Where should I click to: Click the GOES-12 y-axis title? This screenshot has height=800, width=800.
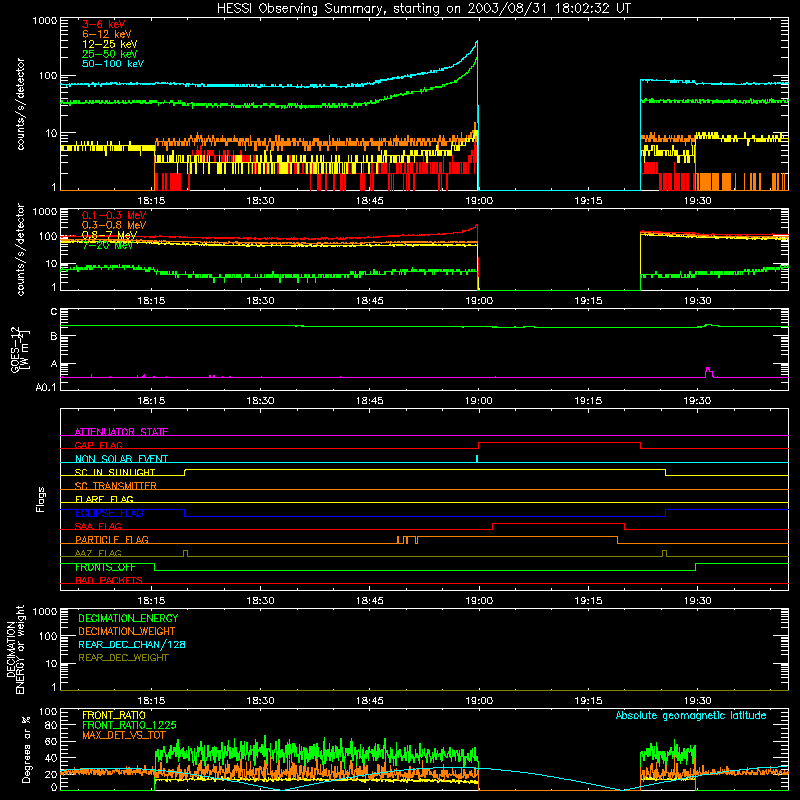20,350
